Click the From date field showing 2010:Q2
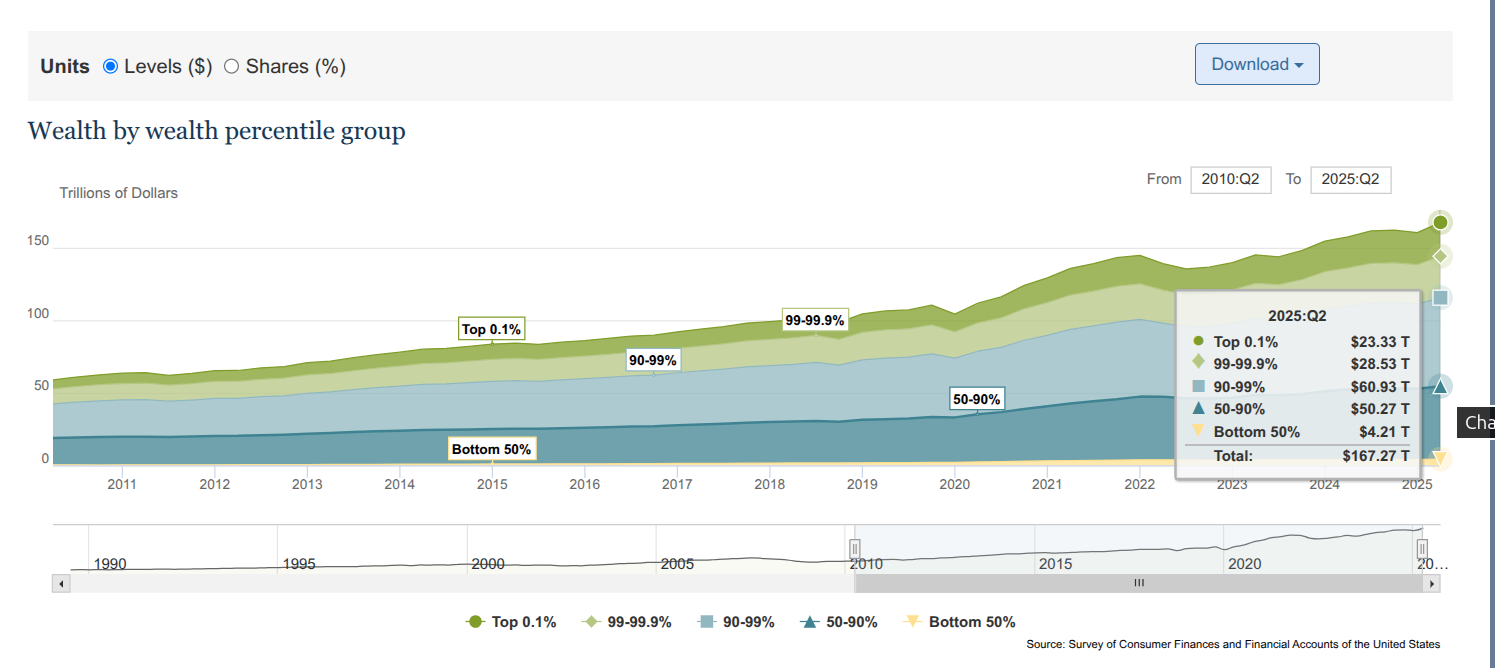 [x=1230, y=180]
